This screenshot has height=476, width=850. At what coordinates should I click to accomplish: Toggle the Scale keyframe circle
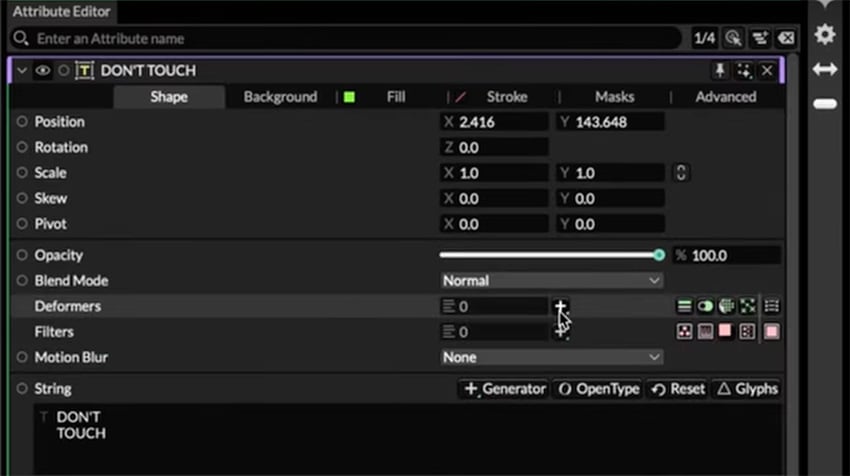[x=22, y=172]
